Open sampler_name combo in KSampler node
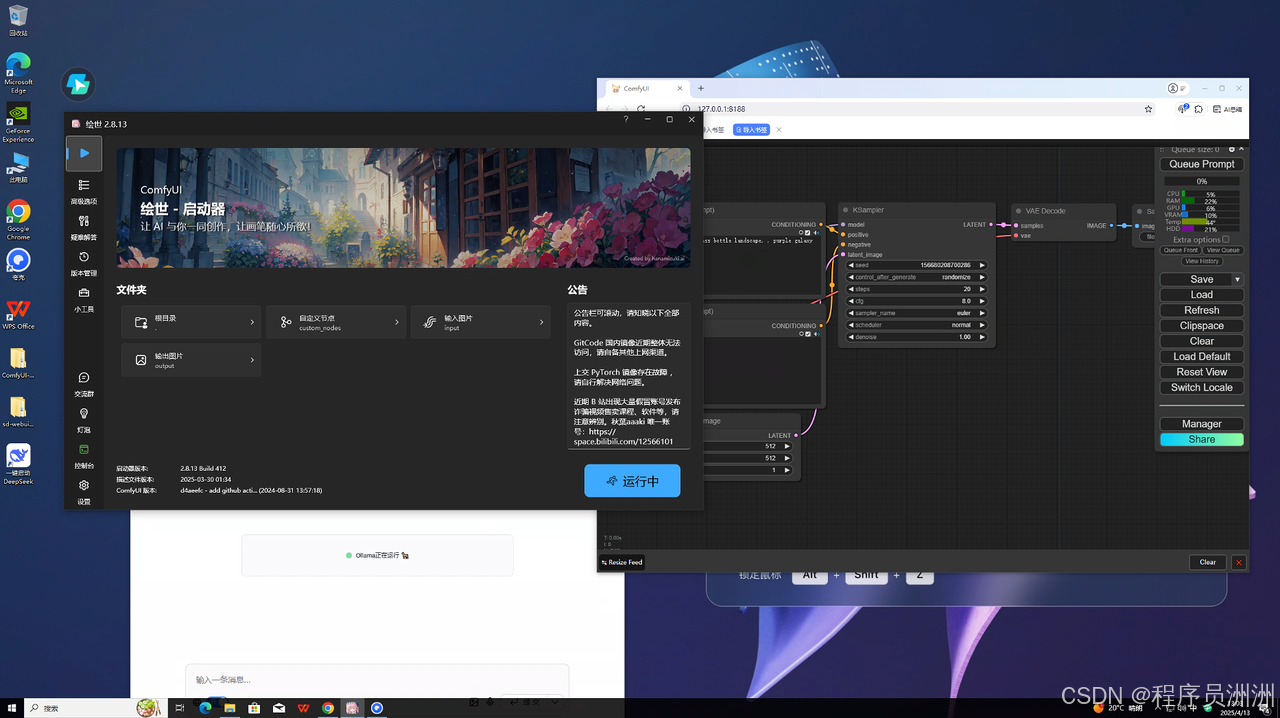Viewport: 1280px width, 718px height. (x=917, y=313)
